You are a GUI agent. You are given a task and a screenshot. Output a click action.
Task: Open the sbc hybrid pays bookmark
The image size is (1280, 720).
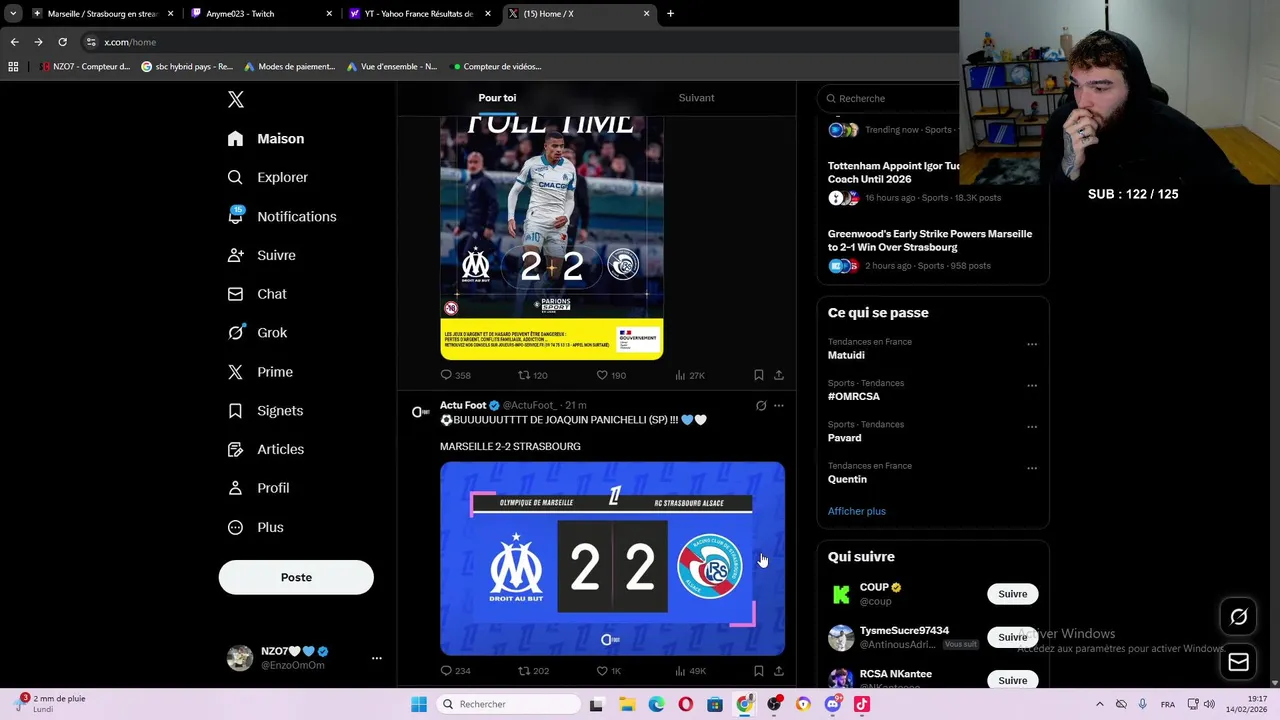(187, 66)
